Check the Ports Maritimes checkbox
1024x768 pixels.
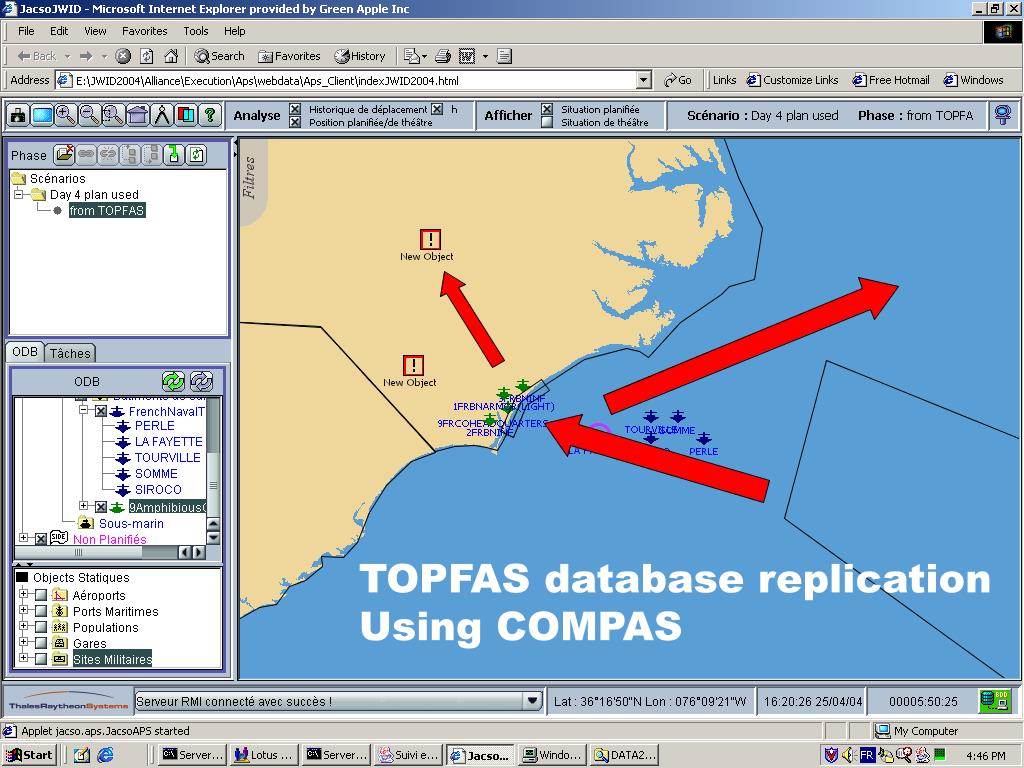40,611
